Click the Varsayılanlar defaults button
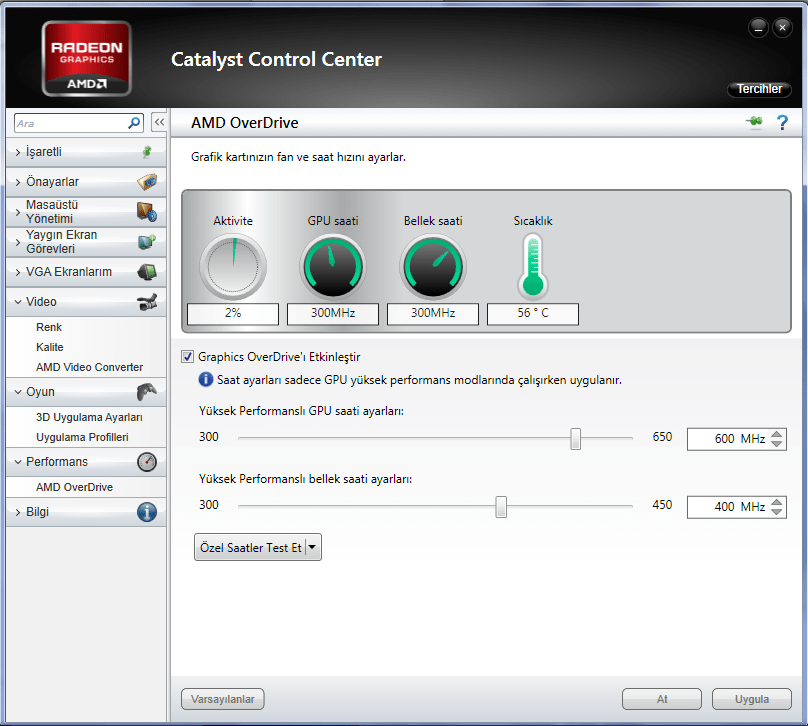This screenshot has height=726, width=808. 223,699
